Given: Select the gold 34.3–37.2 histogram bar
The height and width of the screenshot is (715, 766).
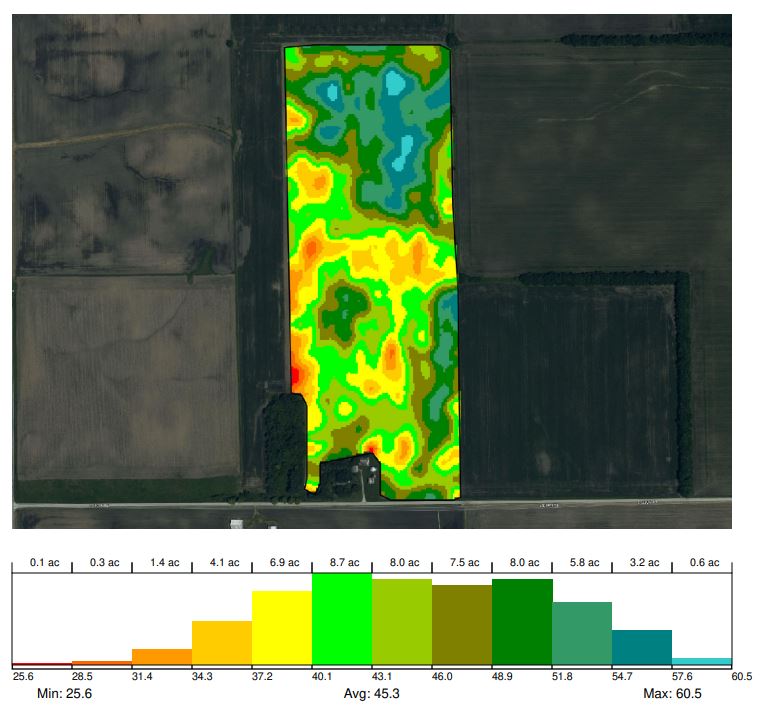Looking at the screenshot, I should coord(222,643).
